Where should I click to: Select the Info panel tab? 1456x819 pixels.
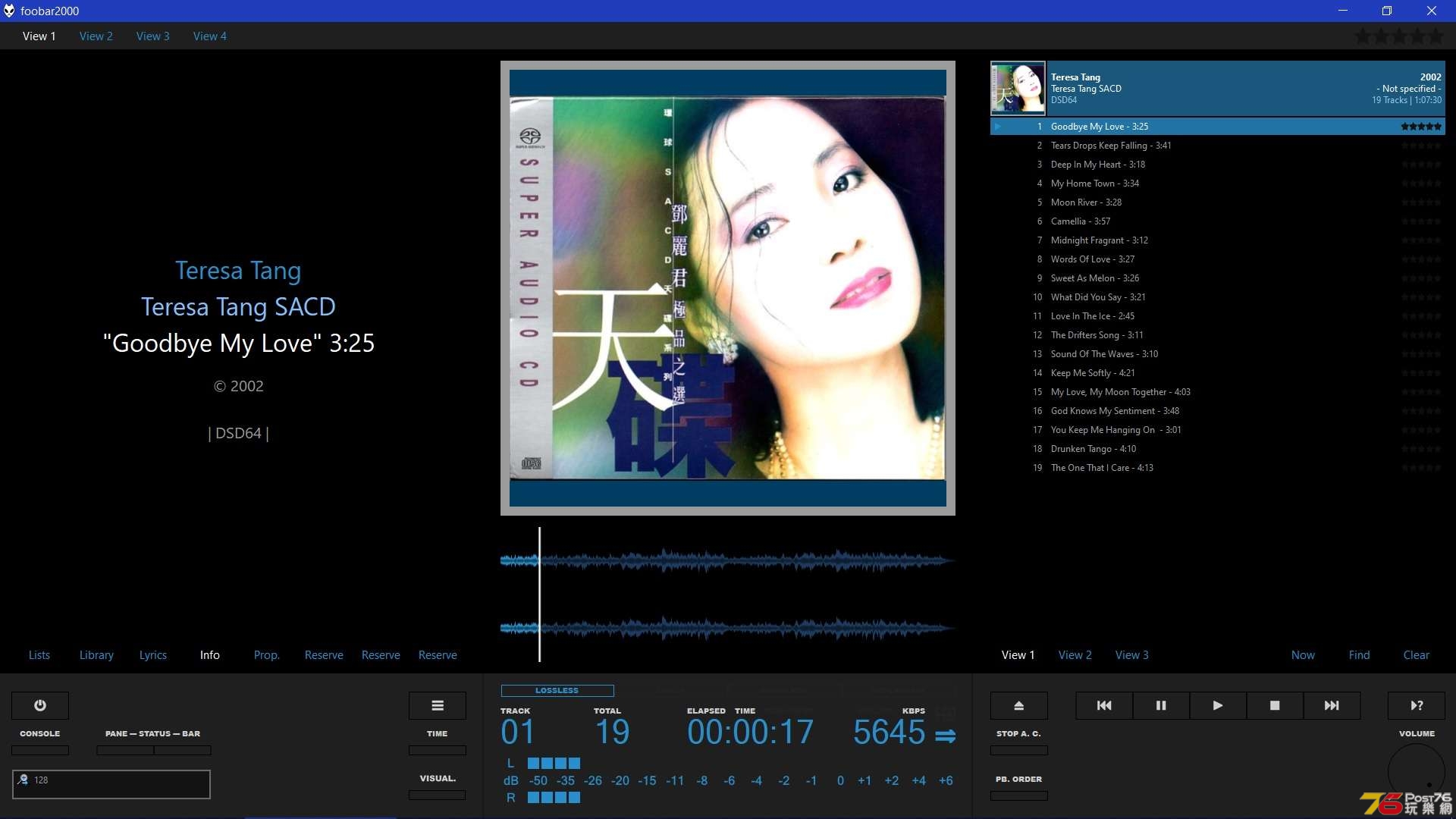[210, 654]
